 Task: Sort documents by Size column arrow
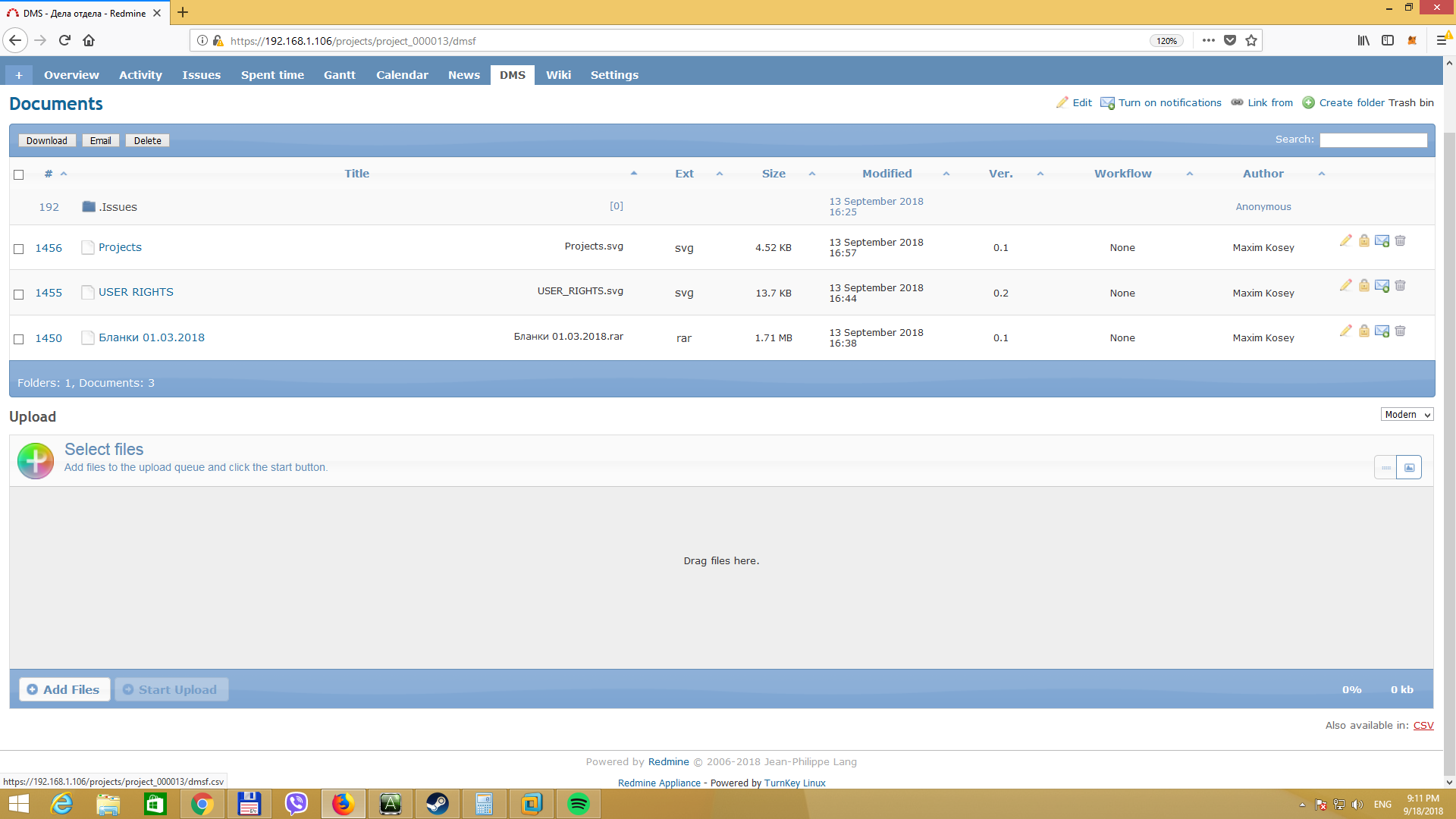pyautogui.click(x=812, y=174)
